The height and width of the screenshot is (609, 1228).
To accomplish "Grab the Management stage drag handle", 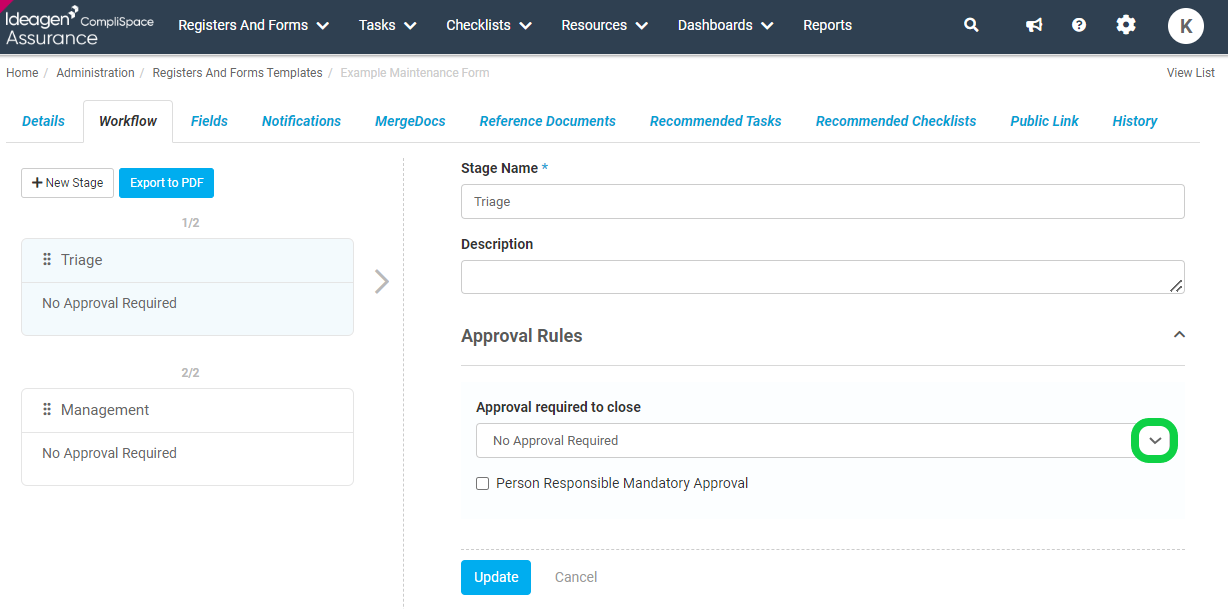I will [x=47, y=410].
